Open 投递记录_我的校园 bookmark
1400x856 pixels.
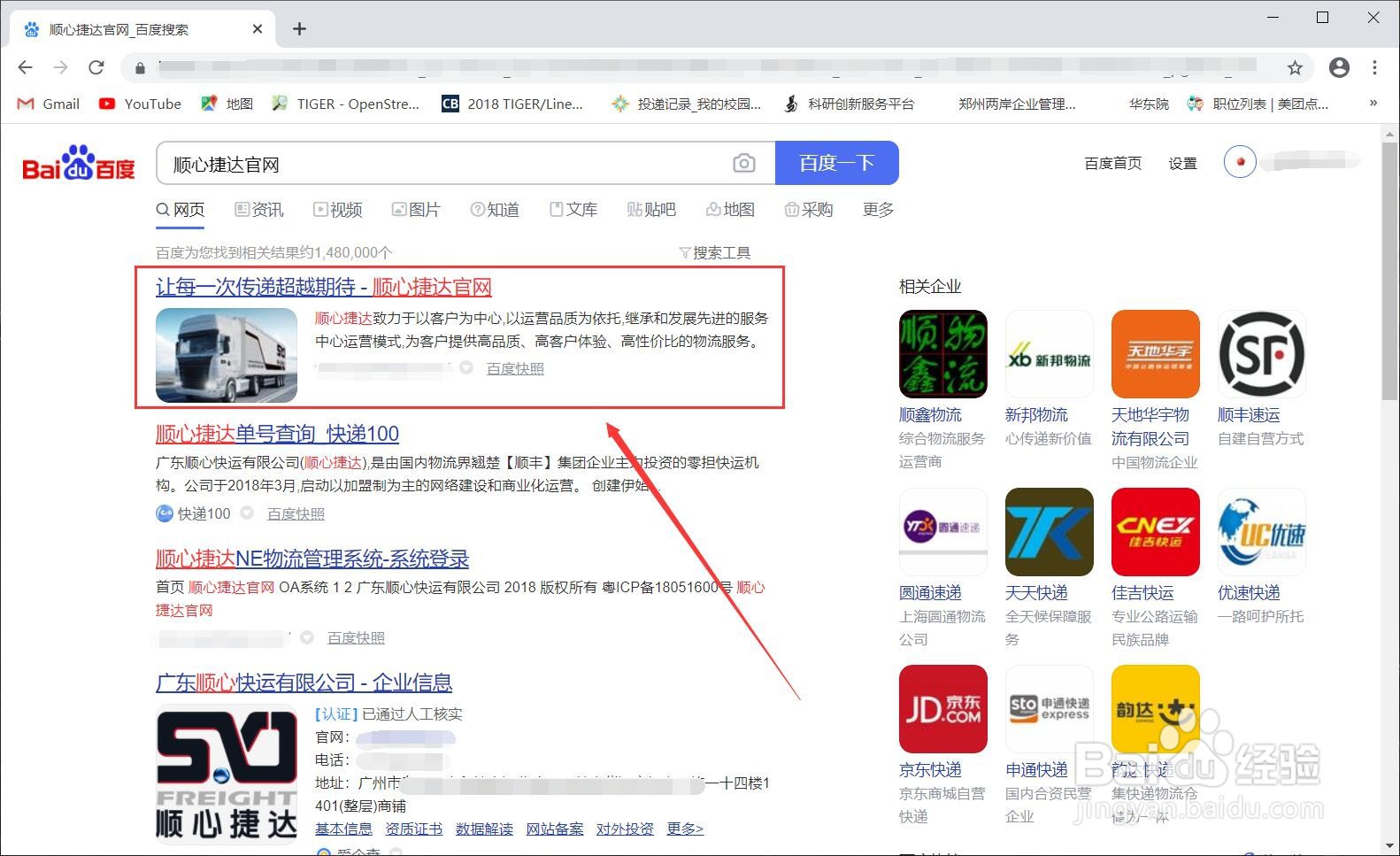687,104
